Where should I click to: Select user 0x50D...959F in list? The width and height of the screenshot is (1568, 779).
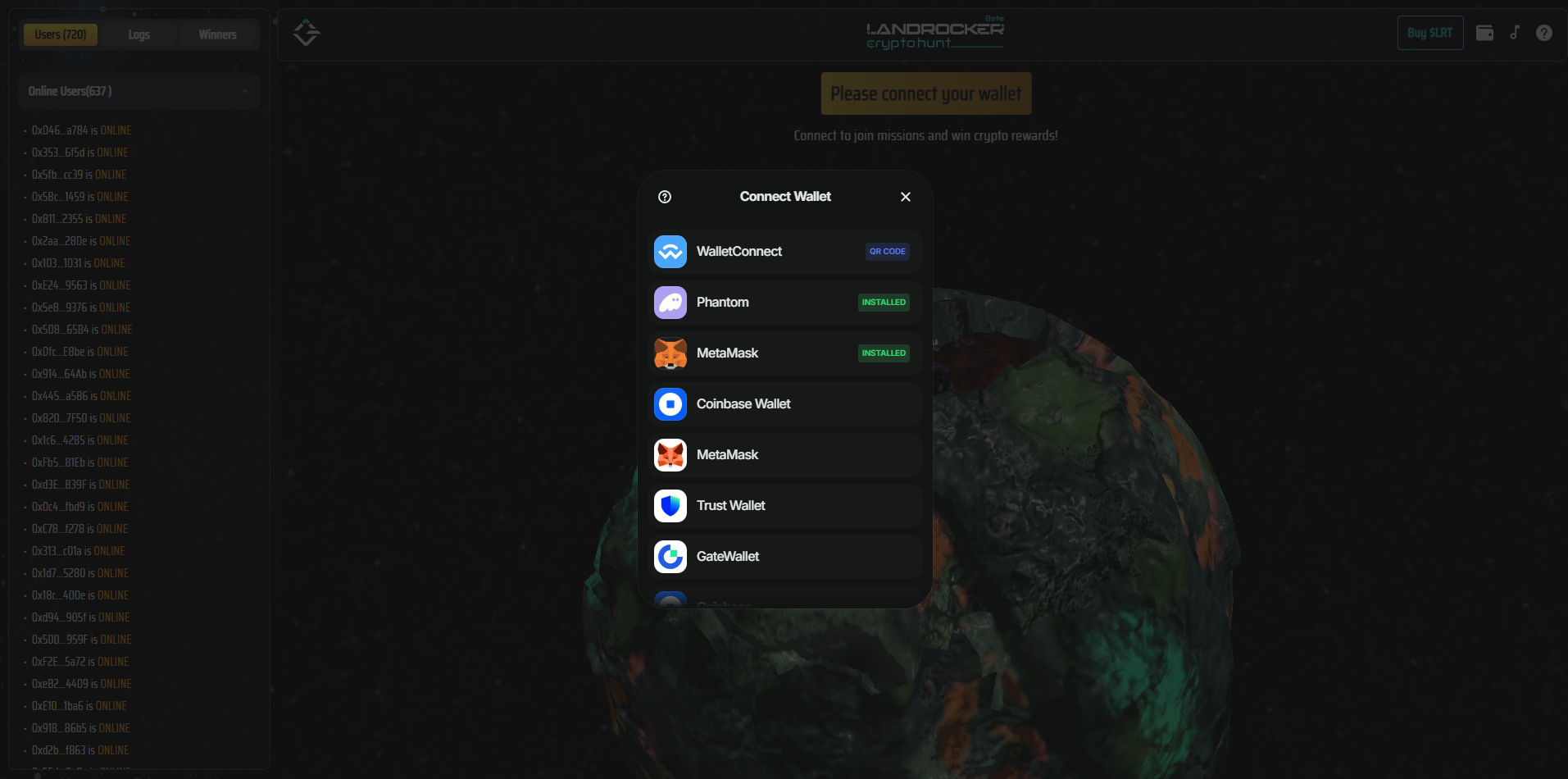pyautogui.click(x=81, y=640)
